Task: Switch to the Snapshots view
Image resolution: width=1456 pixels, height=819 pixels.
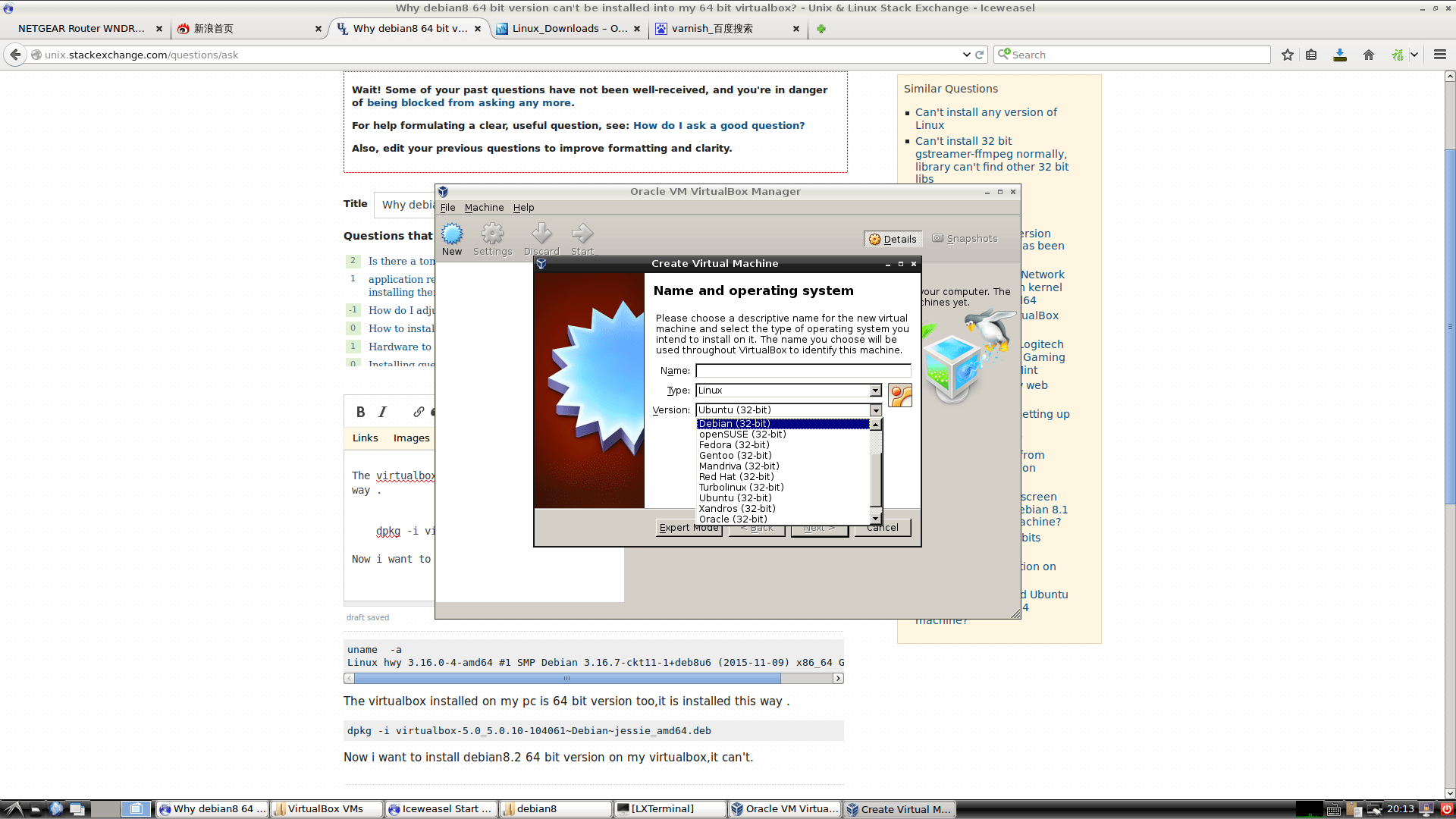Action: (x=965, y=238)
